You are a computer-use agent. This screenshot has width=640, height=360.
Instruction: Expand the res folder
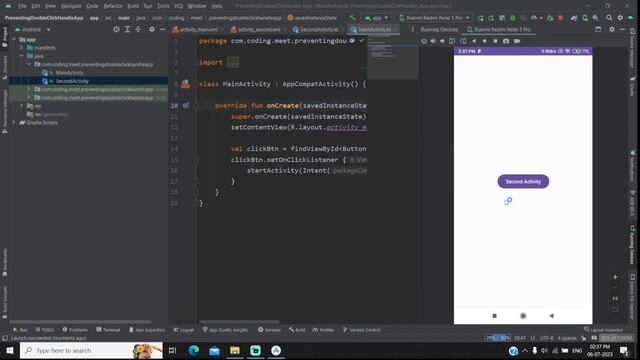click(22, 106)
